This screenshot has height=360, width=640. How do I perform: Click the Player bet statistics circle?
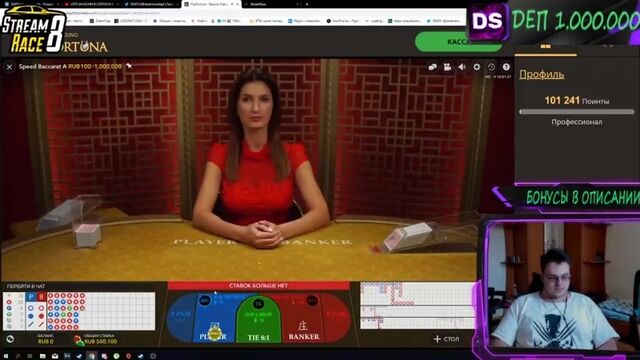204,301
